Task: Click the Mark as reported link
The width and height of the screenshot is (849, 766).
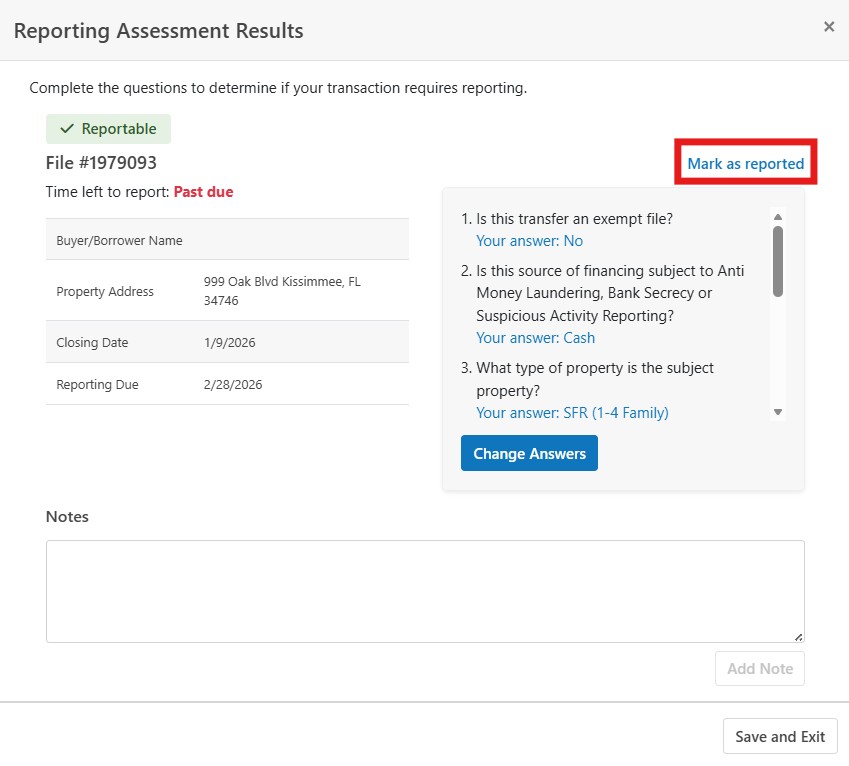Action: click(745, 163)
